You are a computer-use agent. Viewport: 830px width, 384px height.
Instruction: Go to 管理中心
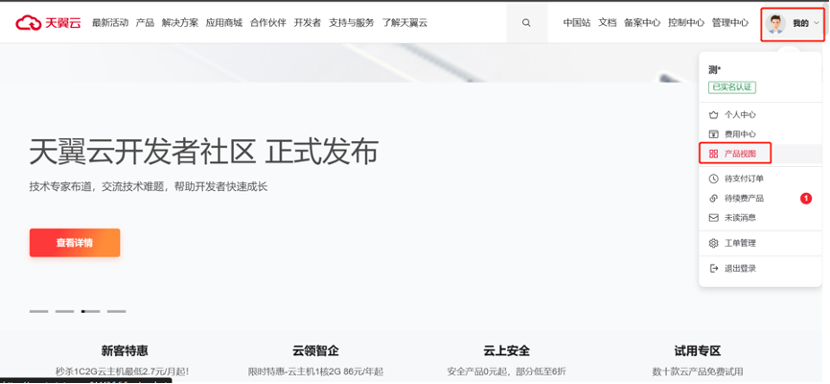[730, 23]
